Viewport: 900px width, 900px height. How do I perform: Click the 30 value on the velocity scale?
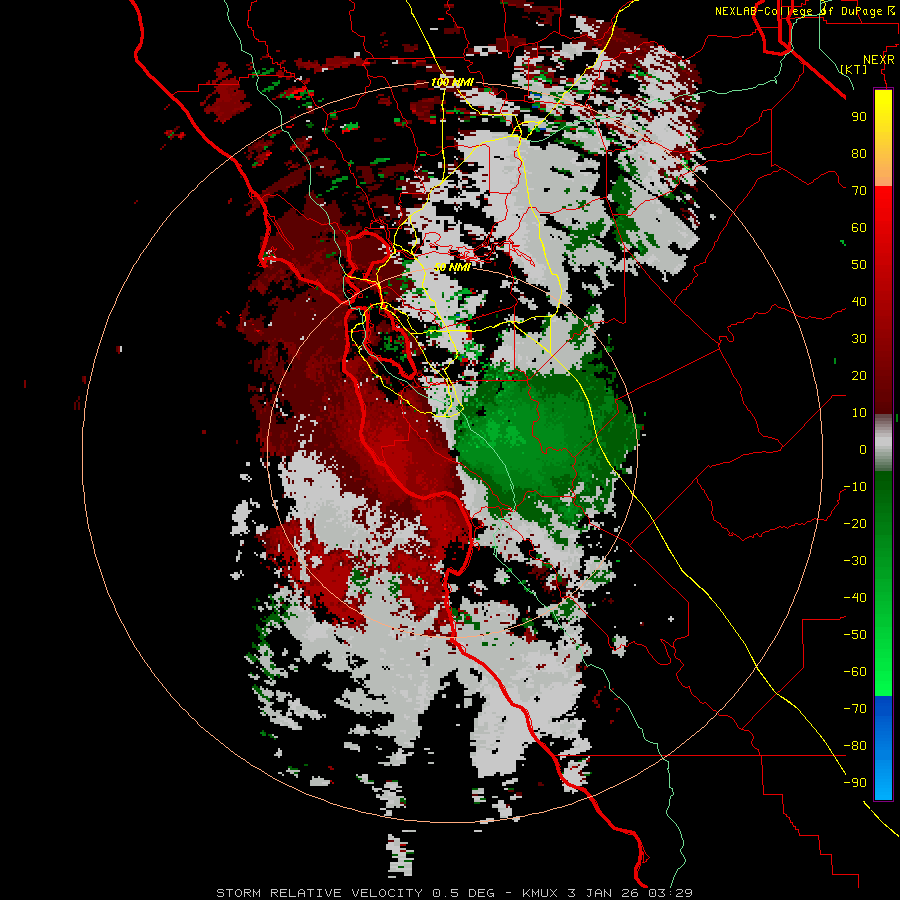point(859,339)
